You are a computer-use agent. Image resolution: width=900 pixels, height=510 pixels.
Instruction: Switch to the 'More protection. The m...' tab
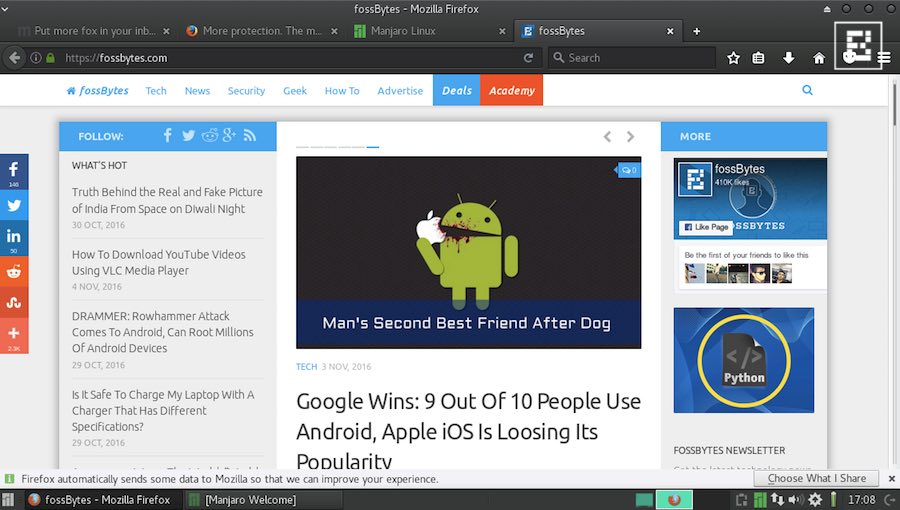click(262, 31)
